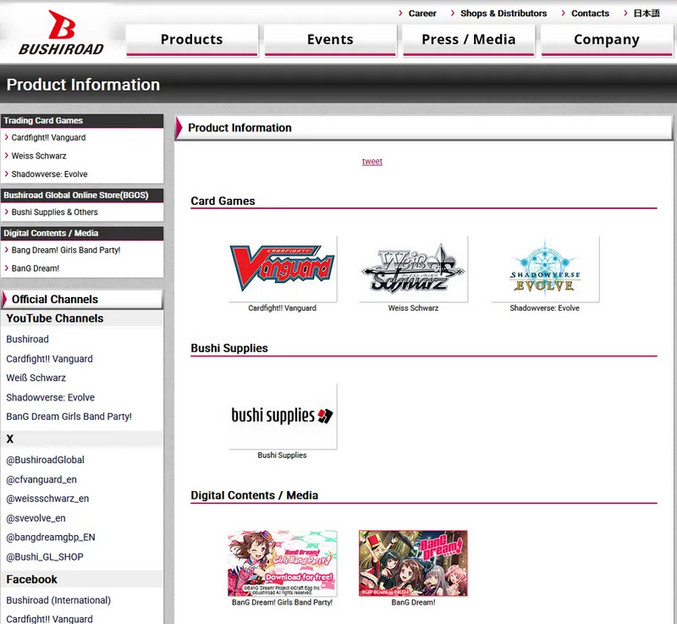Open @BushiroadGlobal X account link
This screenshot has width=677, height=624.
pos(45,460)
